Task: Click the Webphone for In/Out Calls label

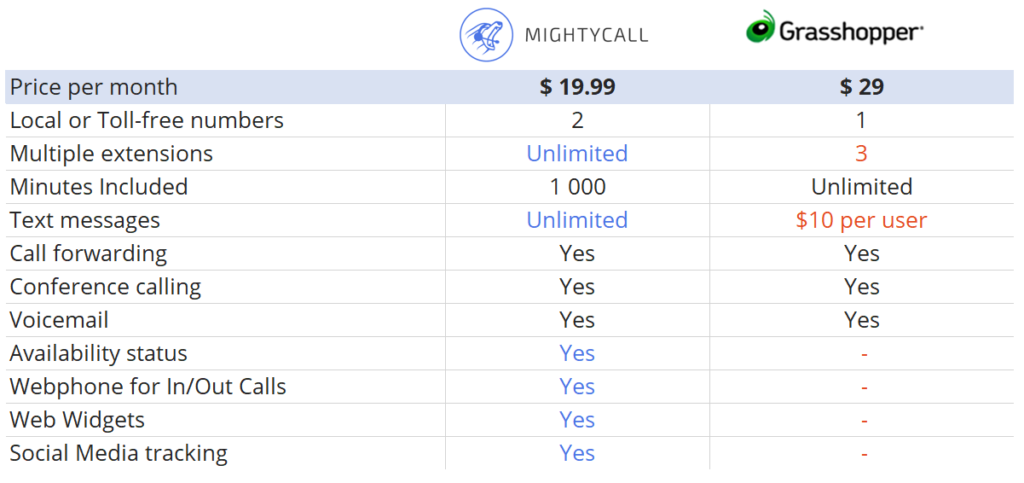Action: click(148, 386)
